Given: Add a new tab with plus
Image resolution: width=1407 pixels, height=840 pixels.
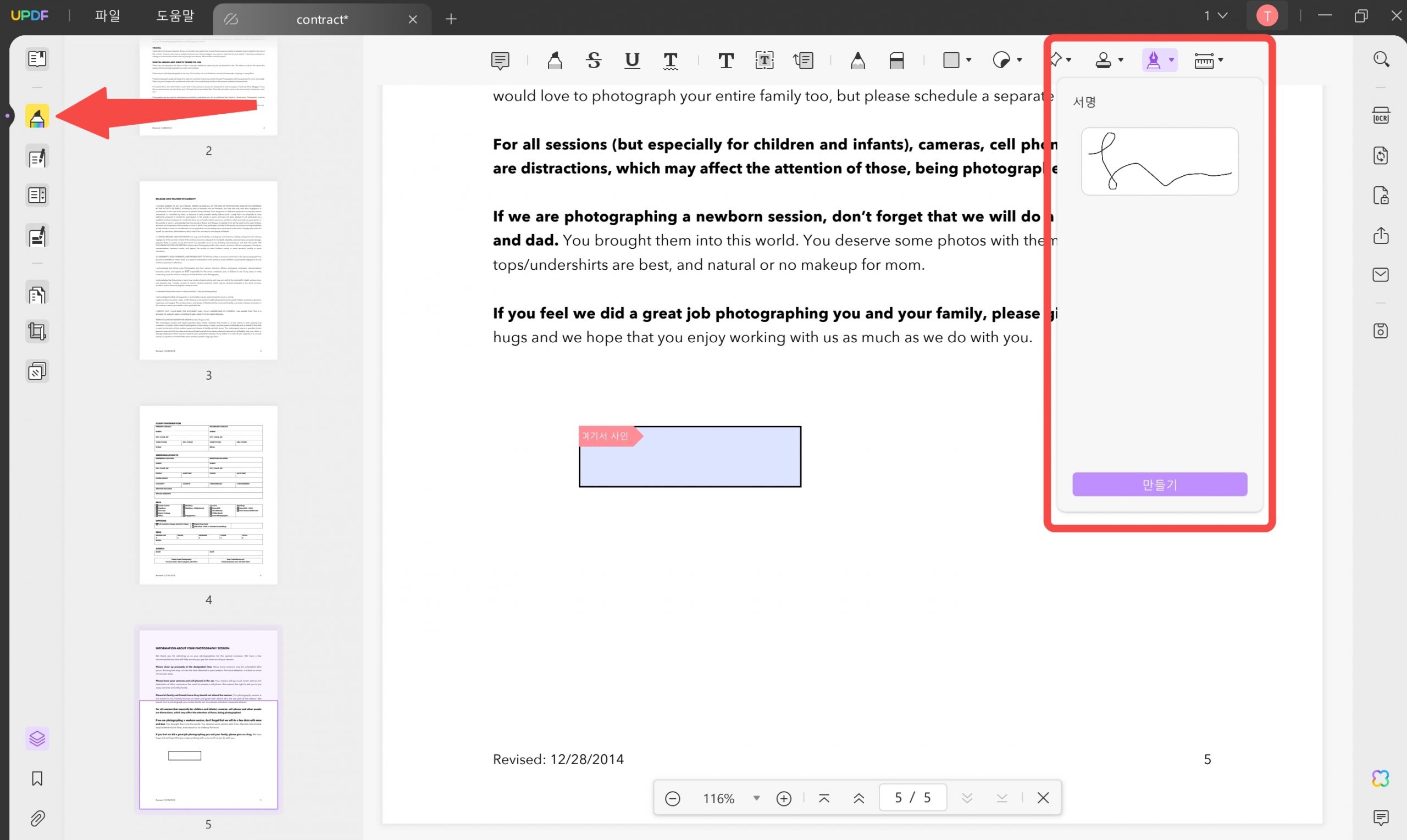Looking at the screenshot, I should tap(451, 19).
